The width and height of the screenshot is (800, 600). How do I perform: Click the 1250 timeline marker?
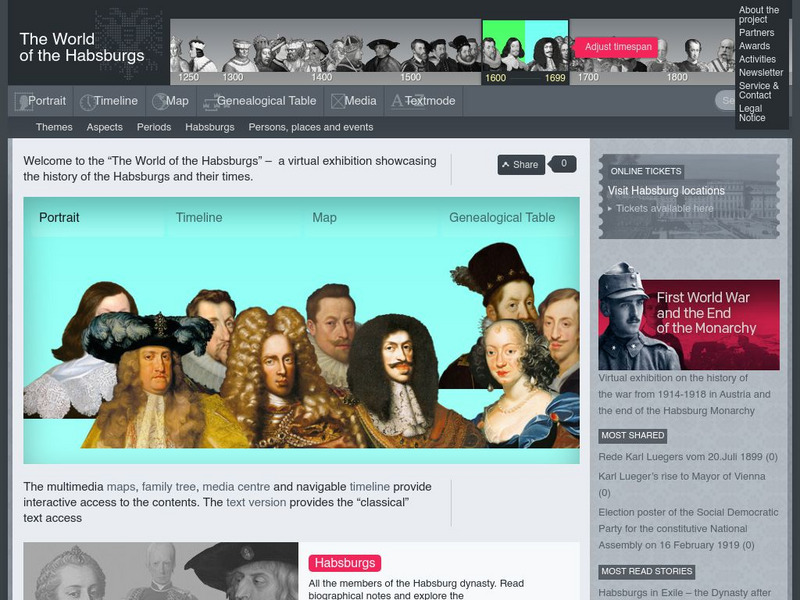(x=188, y=77)
